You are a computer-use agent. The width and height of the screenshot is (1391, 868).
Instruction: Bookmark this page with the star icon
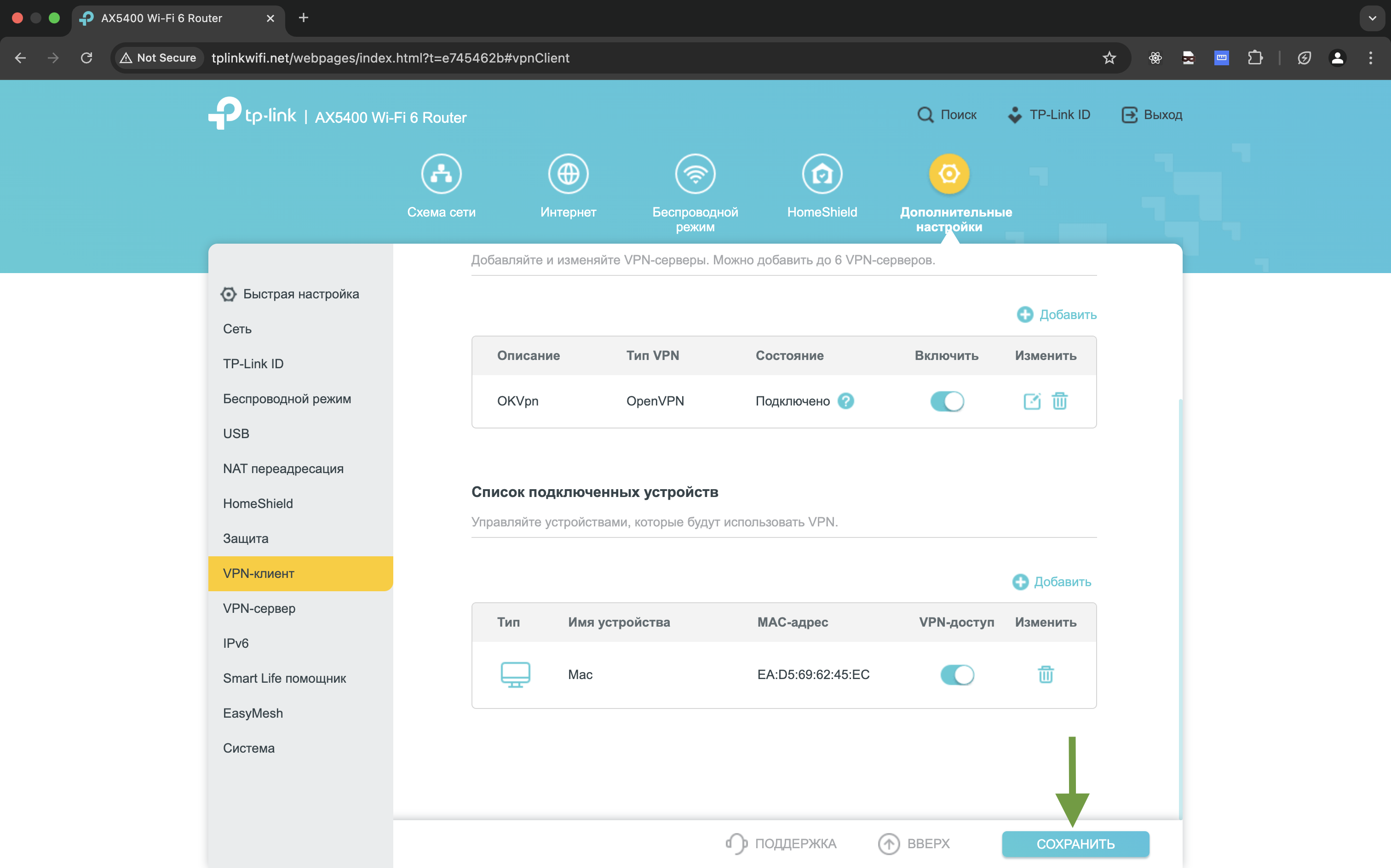(x=1109, y=58)
